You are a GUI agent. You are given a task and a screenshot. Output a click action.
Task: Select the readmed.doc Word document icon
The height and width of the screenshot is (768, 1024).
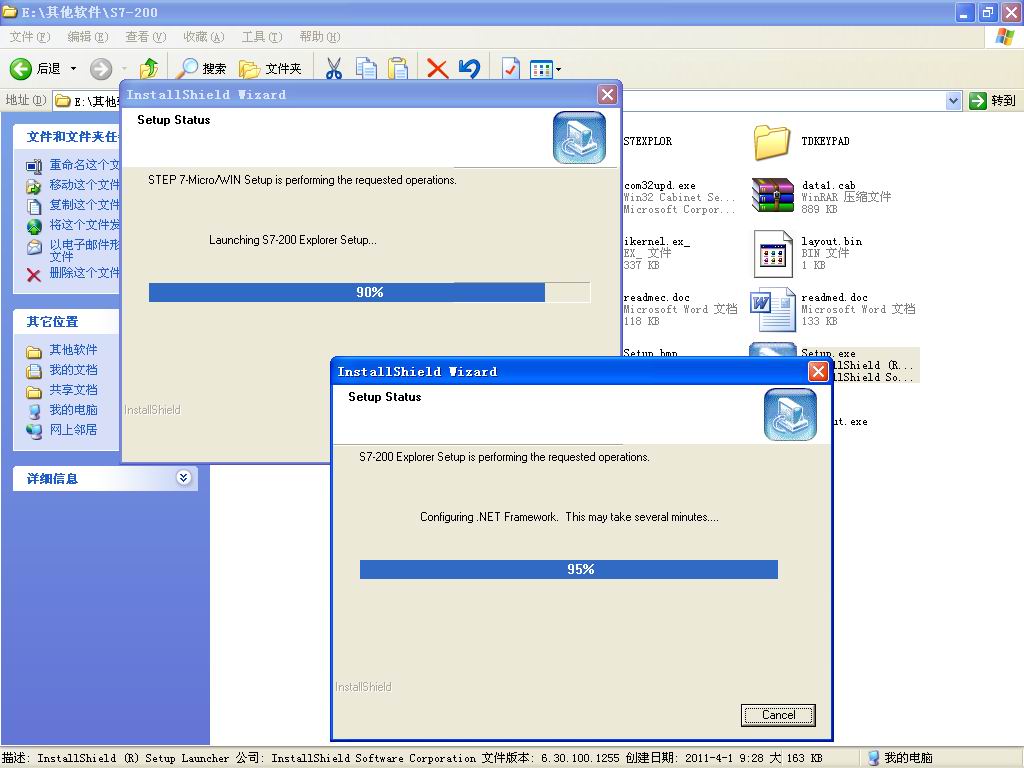(x=771, y=309)
